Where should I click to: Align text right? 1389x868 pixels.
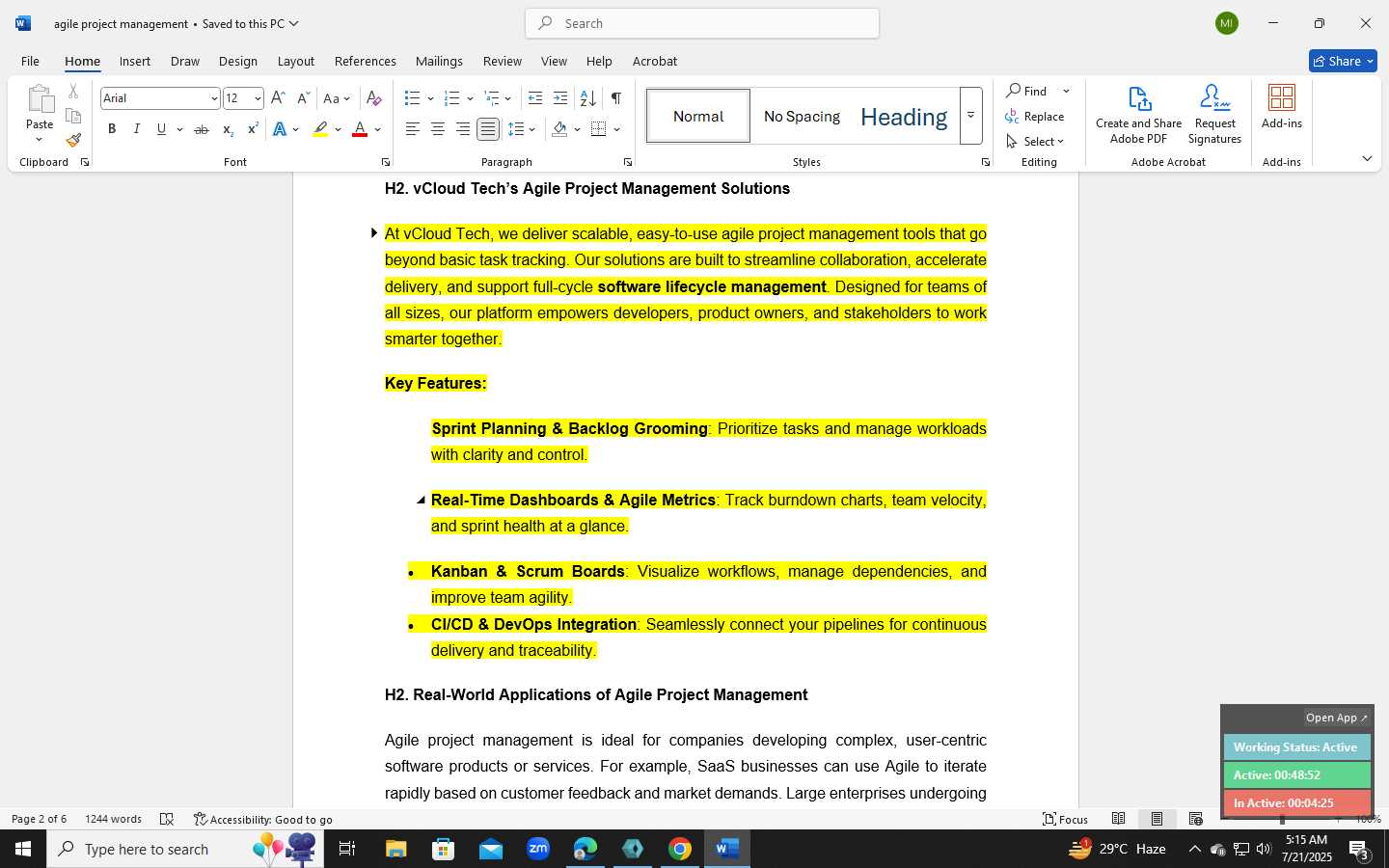click(463, 129)
